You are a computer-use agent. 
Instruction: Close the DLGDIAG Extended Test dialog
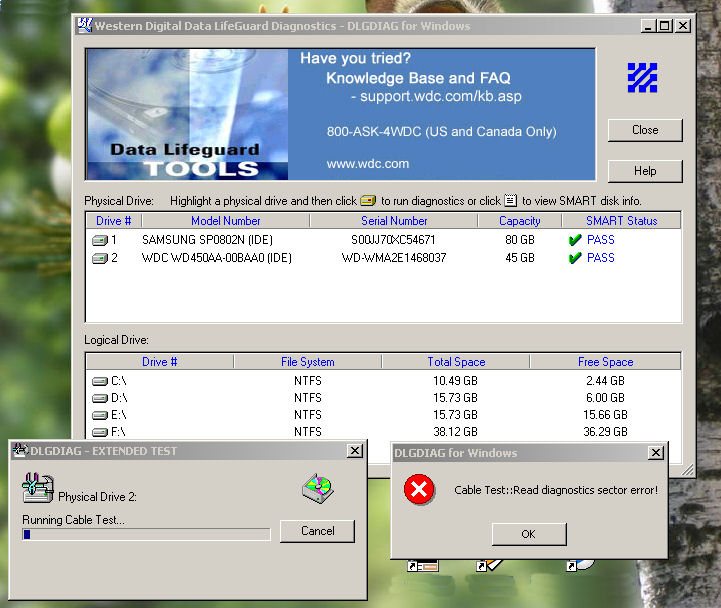pos(355,451)
